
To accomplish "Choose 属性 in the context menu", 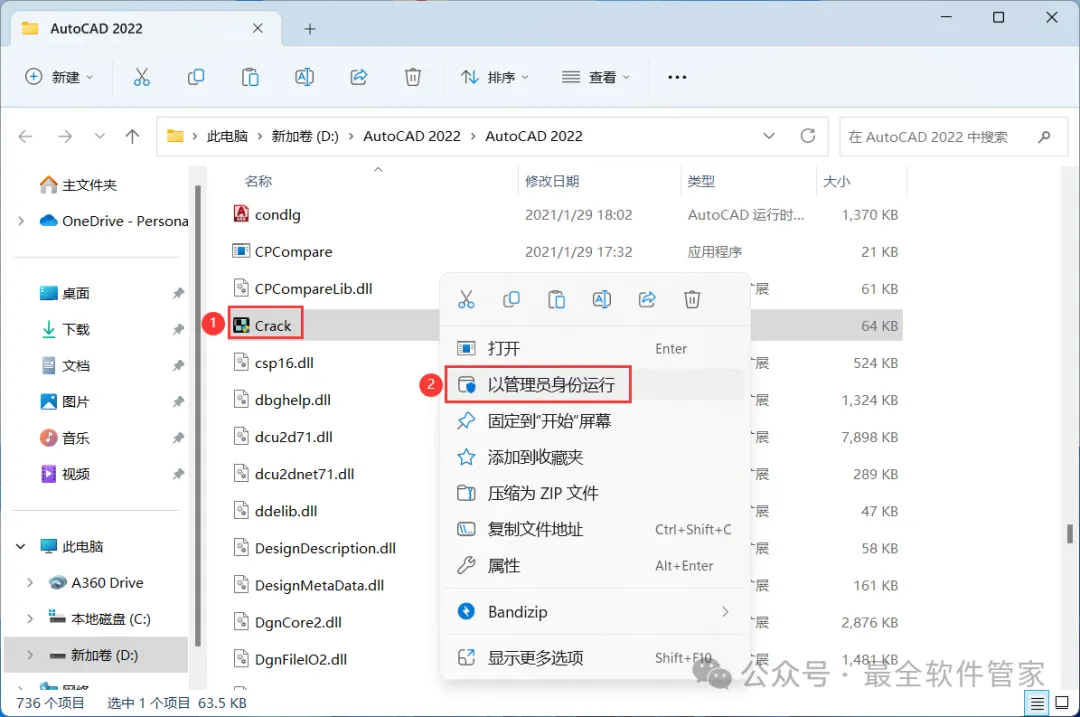I will 594,565.
